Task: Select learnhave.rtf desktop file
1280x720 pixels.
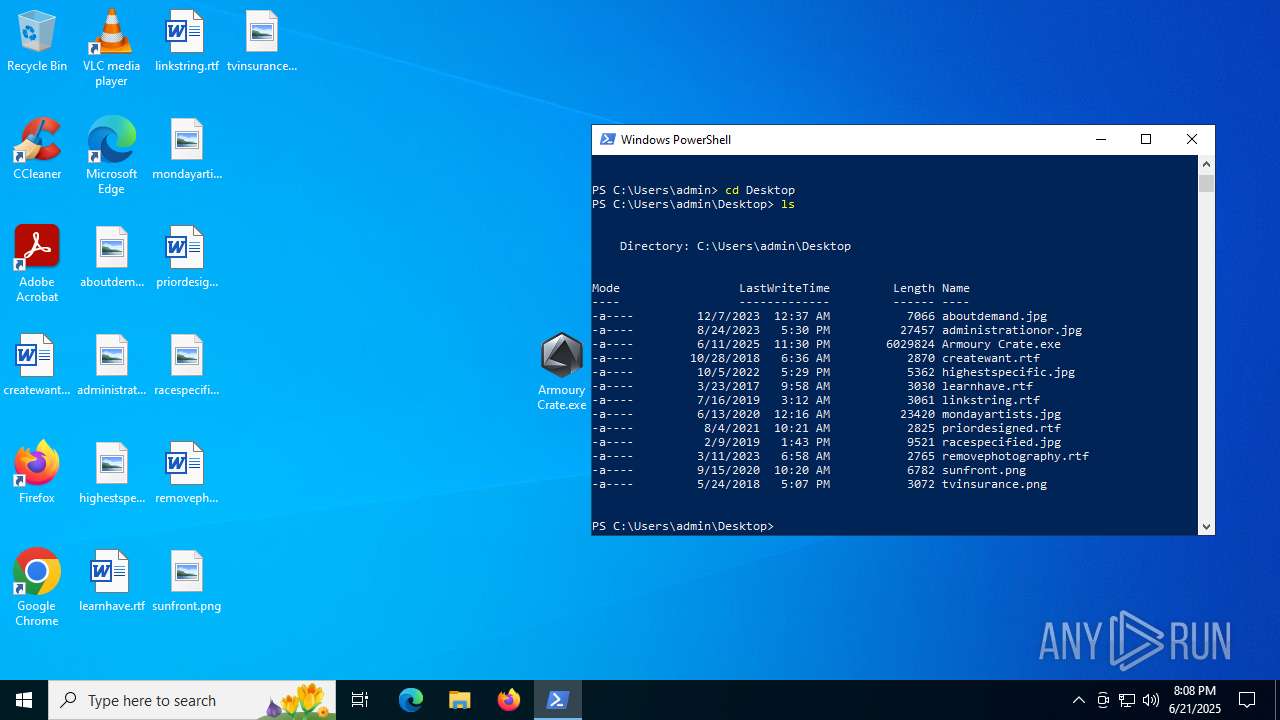Action: coord(111,582)
